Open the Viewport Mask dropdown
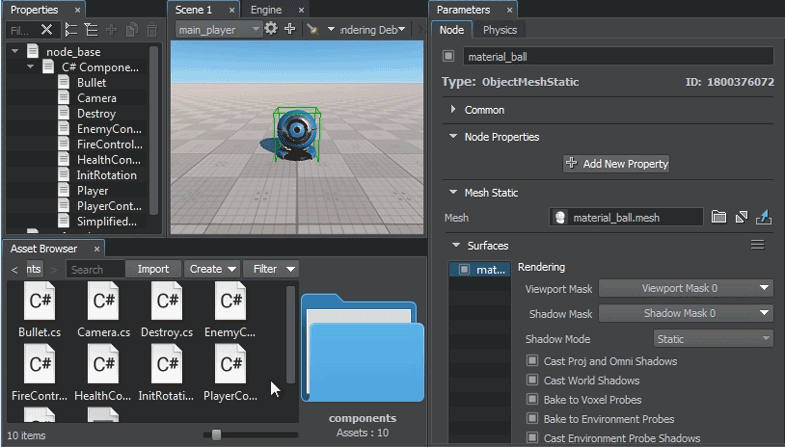This screenshot has width=785, height=447. [x=685, y=288]
